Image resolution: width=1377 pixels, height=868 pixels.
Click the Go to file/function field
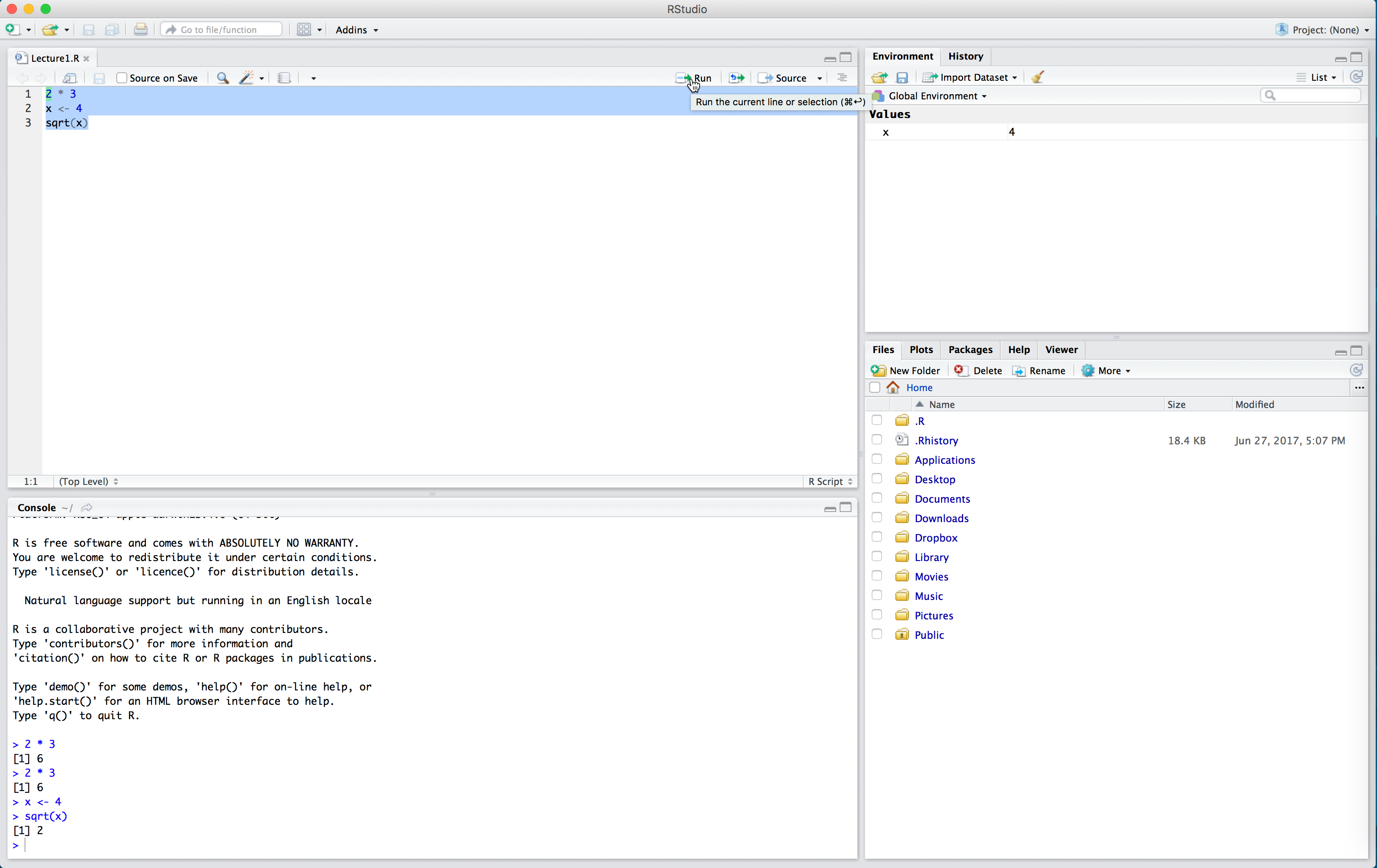tap(221, 29)
